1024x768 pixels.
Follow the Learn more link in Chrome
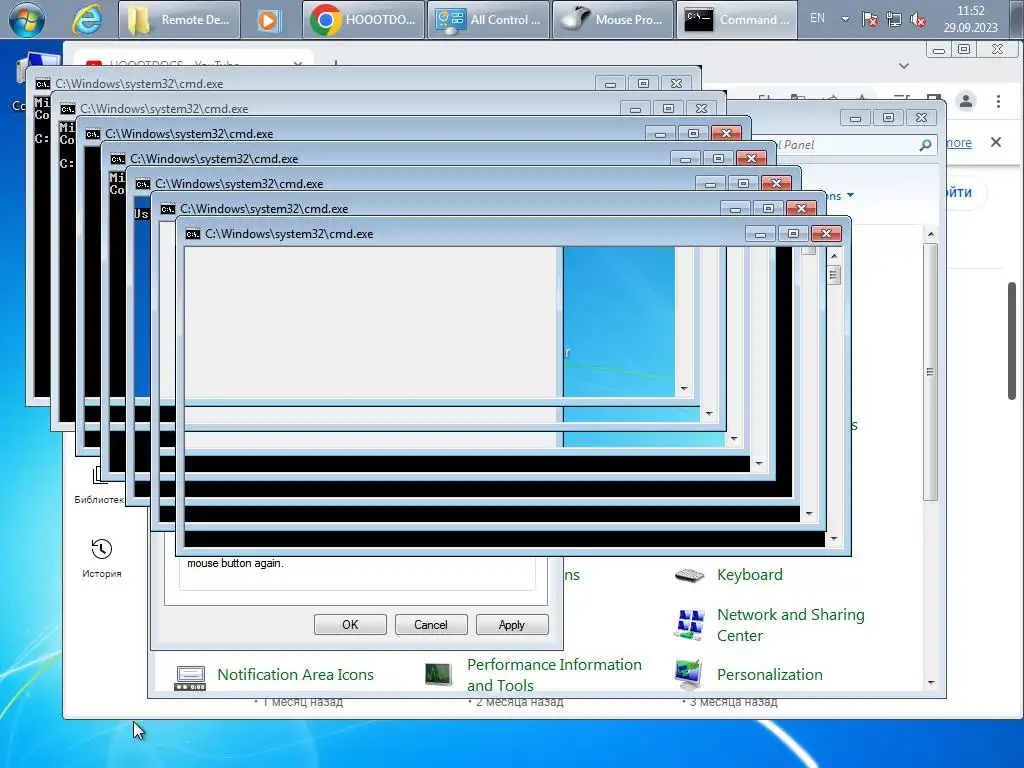coord(958,142)
